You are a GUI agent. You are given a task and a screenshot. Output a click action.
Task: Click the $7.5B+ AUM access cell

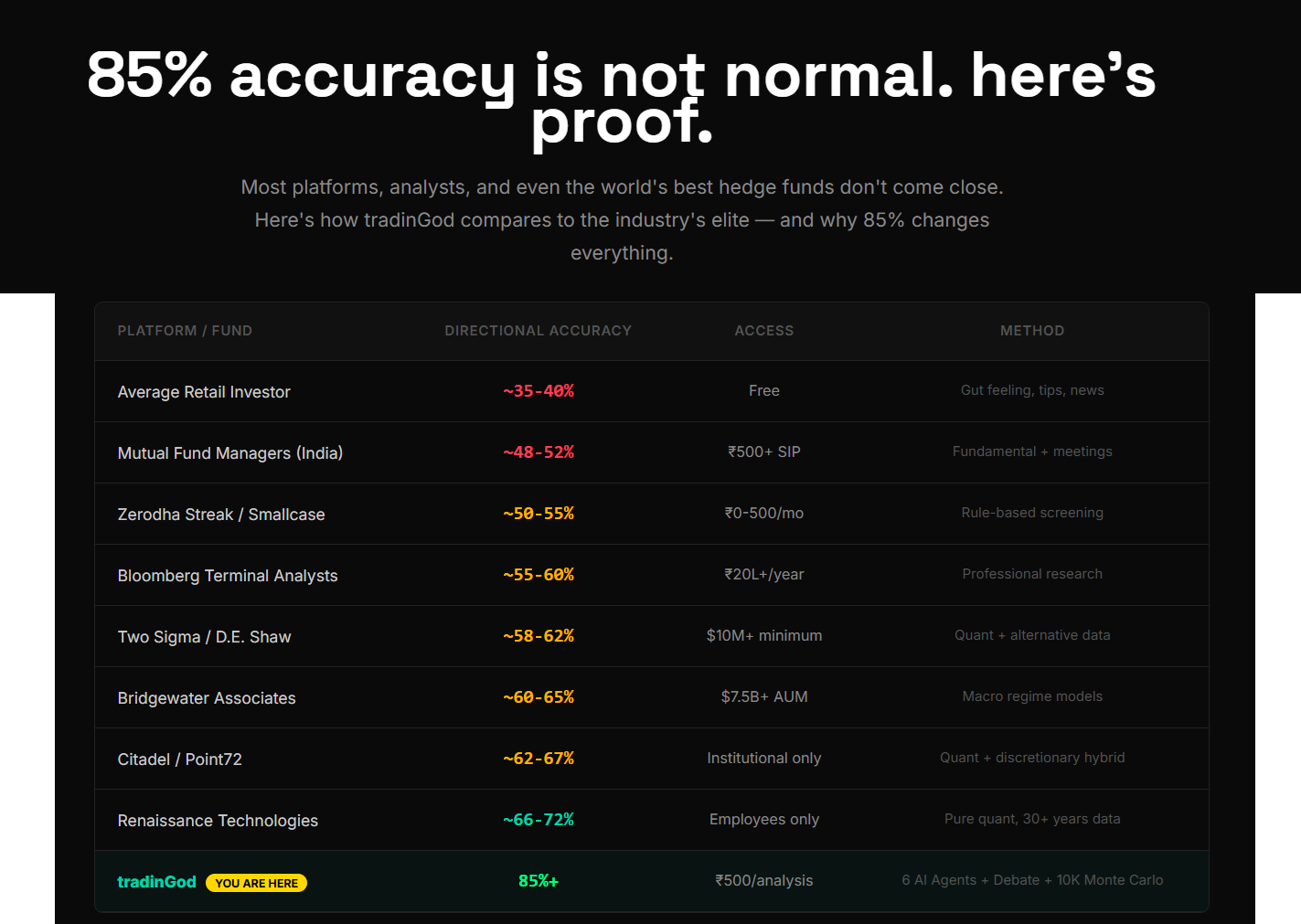[x=764, y=696]
